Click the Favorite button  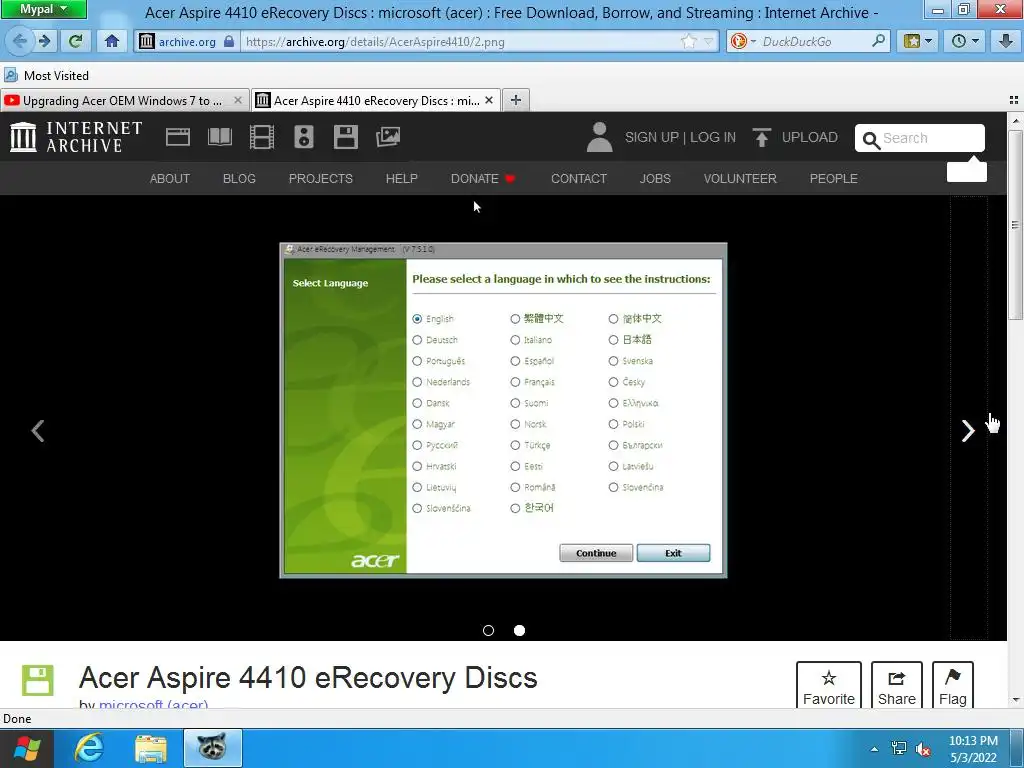[x=829, y=686]
